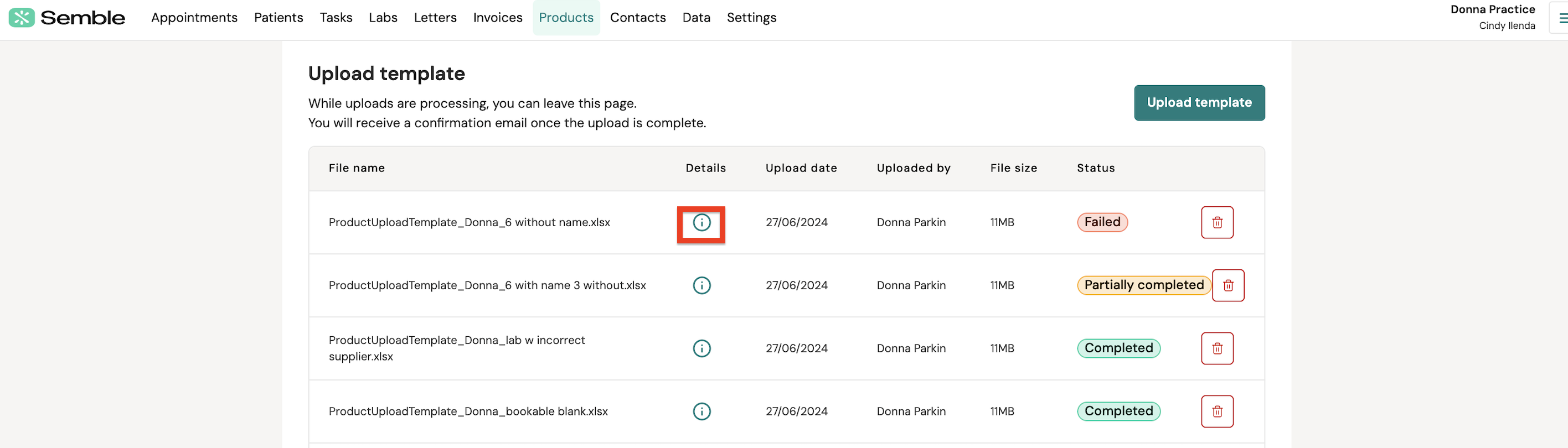
Task: Go to Contacts
Action: (637, 18)
